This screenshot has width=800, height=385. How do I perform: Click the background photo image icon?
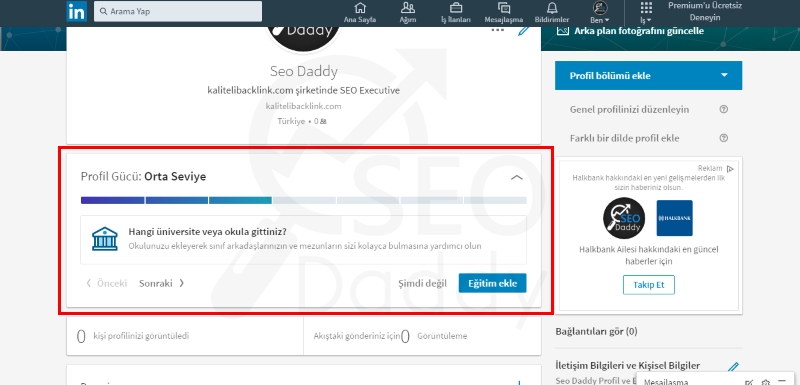(x=563, y=31)
